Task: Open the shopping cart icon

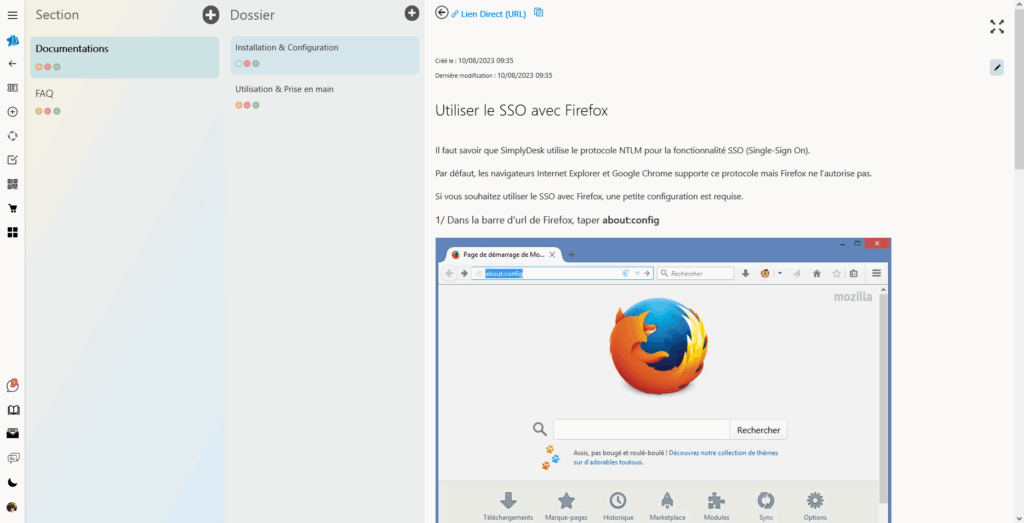Action: pos(12,208)
